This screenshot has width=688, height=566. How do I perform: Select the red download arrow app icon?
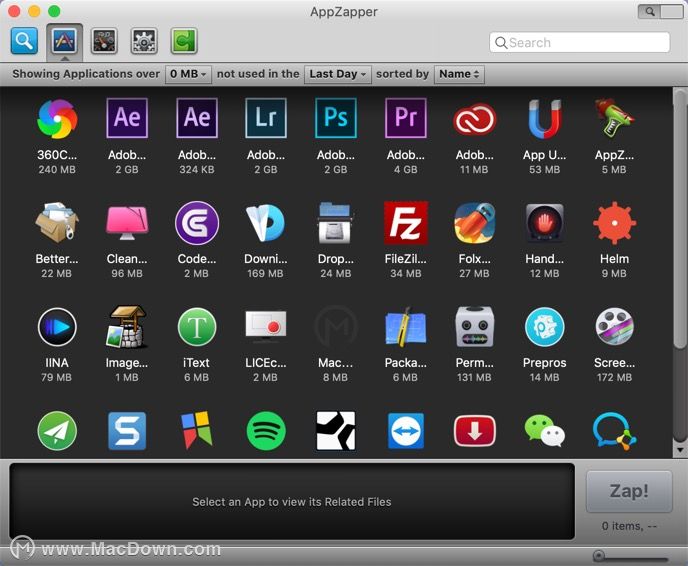[x=474, y=431]
